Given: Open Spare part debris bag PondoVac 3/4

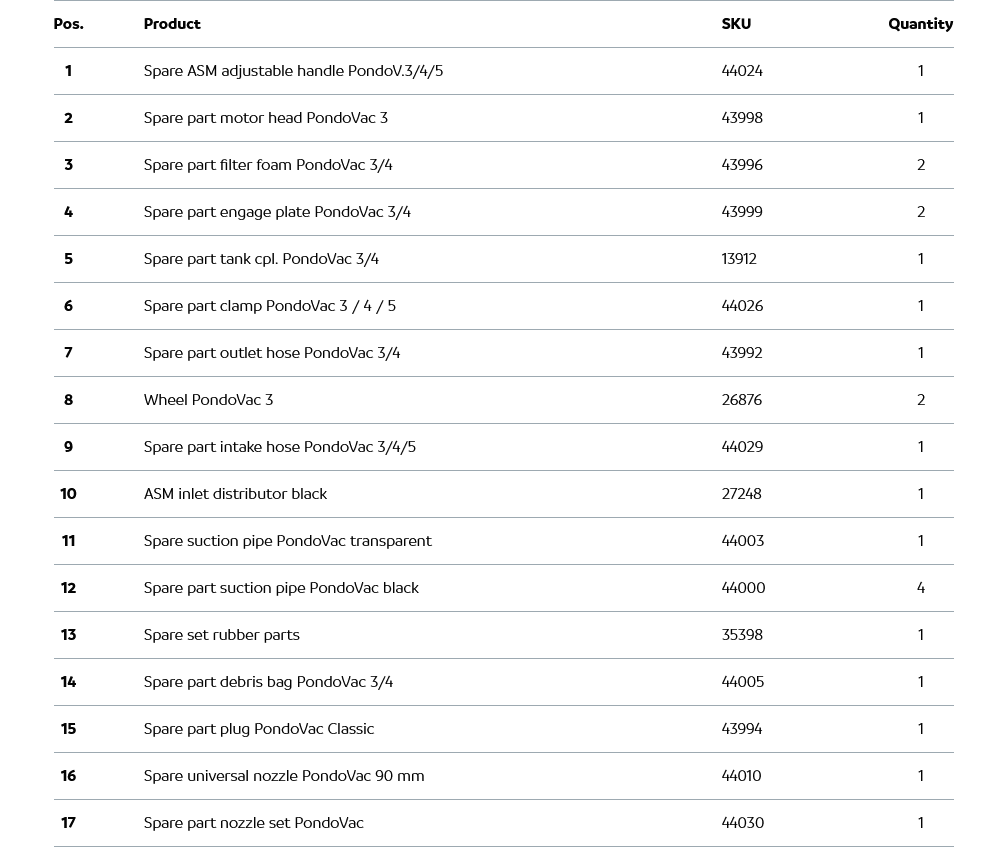Looking at the screenshot, I should click(x=268, y=682).
